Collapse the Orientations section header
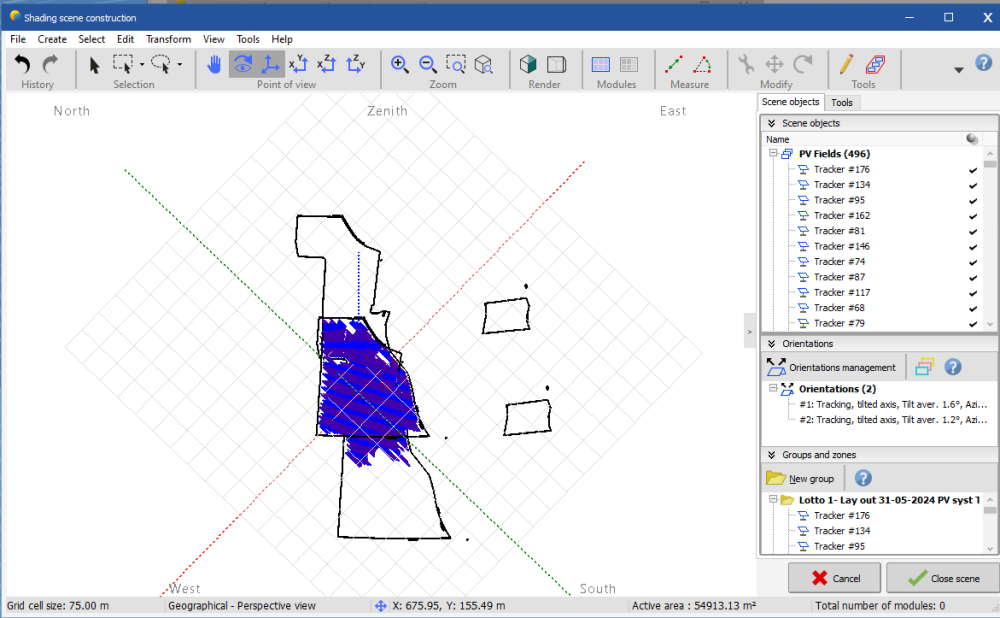Viewport: 1000px width, 618px height. (772, 344)
